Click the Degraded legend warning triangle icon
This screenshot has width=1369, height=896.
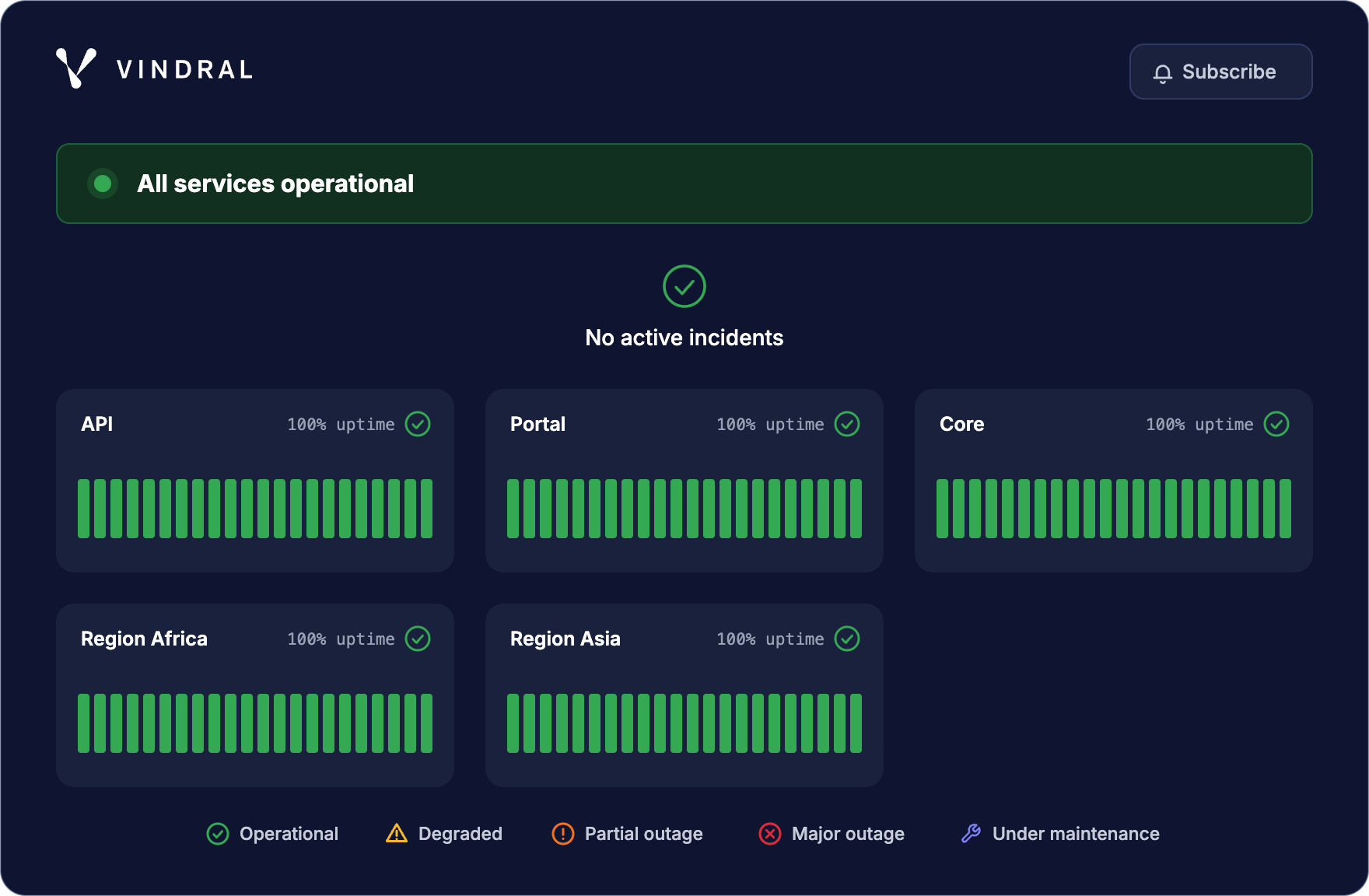pos(397,834)
